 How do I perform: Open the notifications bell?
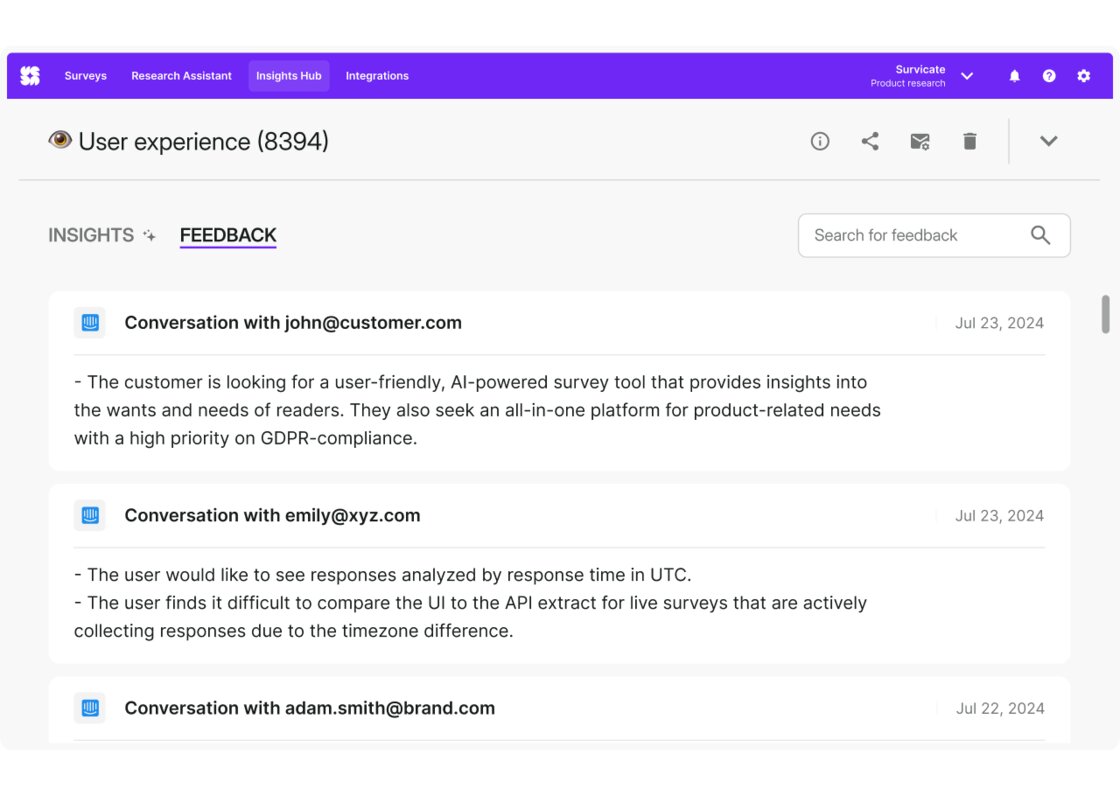tap(1014, 76)
